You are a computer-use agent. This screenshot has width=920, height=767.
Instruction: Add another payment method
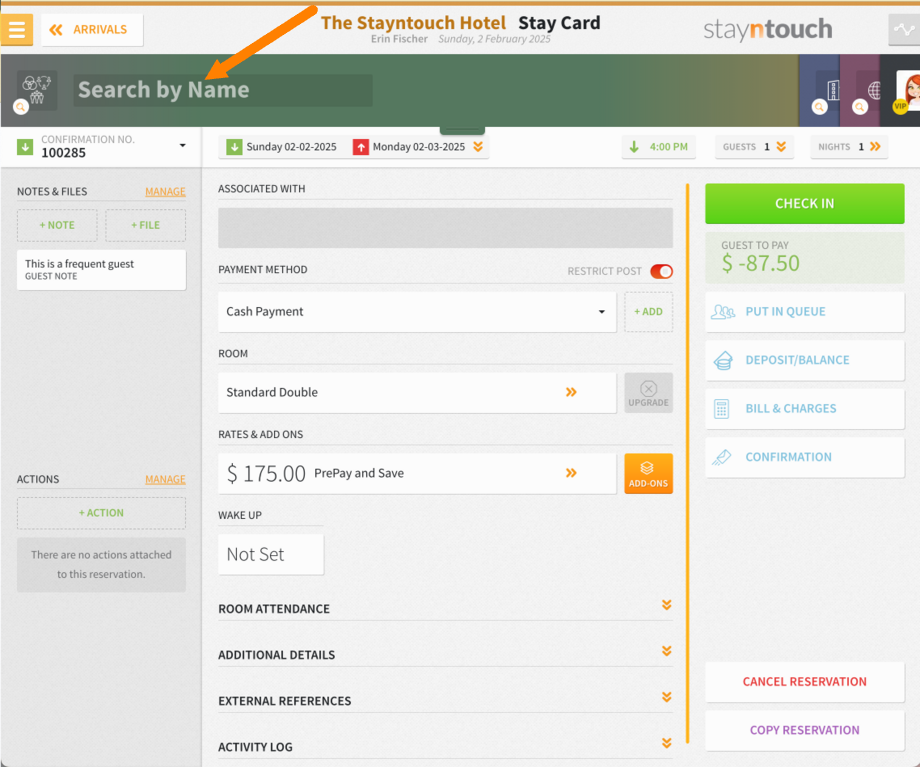click(648, 312)
